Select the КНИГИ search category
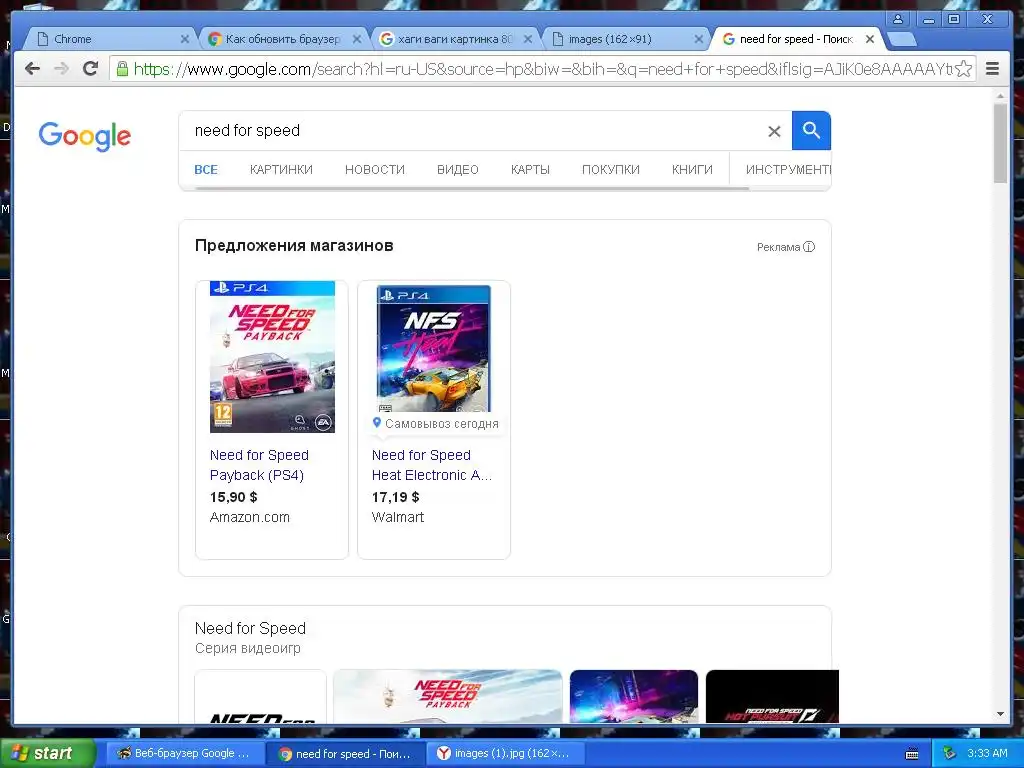The image size is (1024, 768). click(x=692, y=170)
